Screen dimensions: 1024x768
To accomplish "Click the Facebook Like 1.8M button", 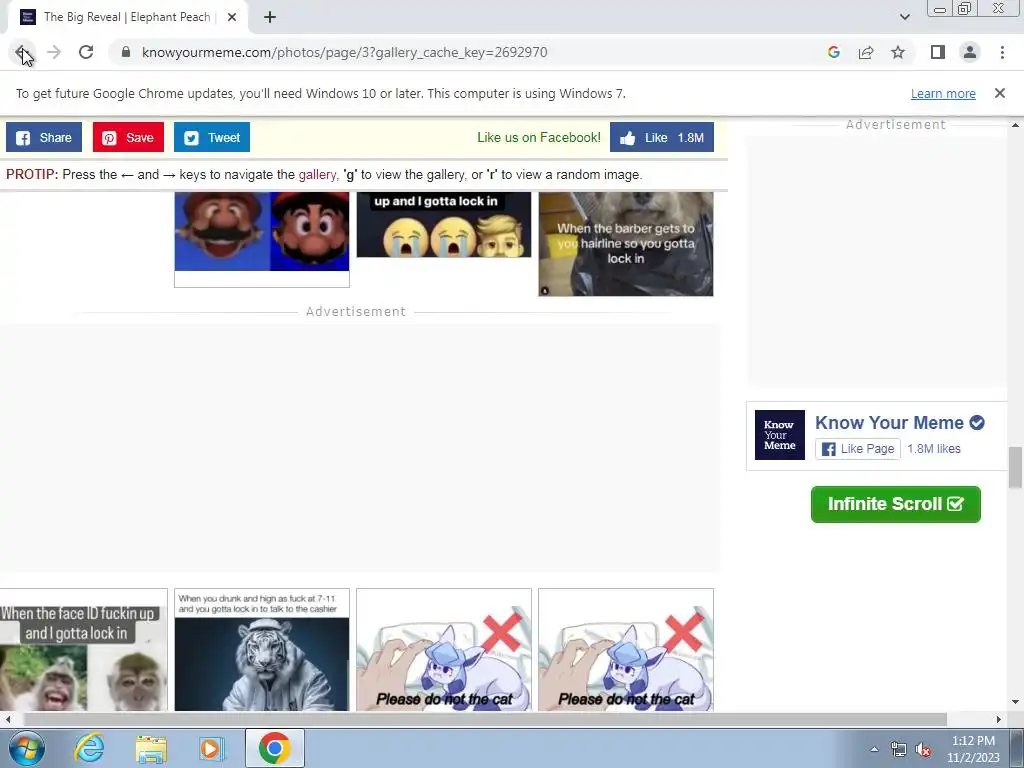I will click(x=662, y=137).
